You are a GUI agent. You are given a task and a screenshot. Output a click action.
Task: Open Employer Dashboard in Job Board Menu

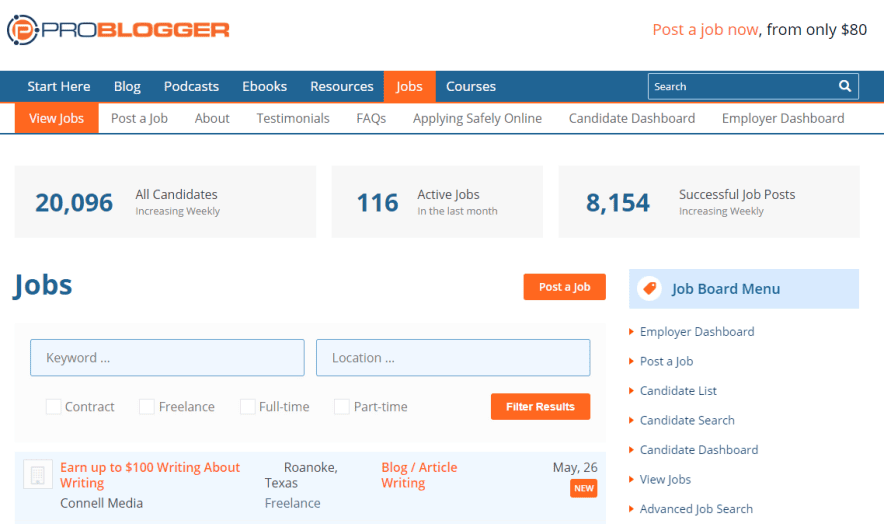[697, 332]
